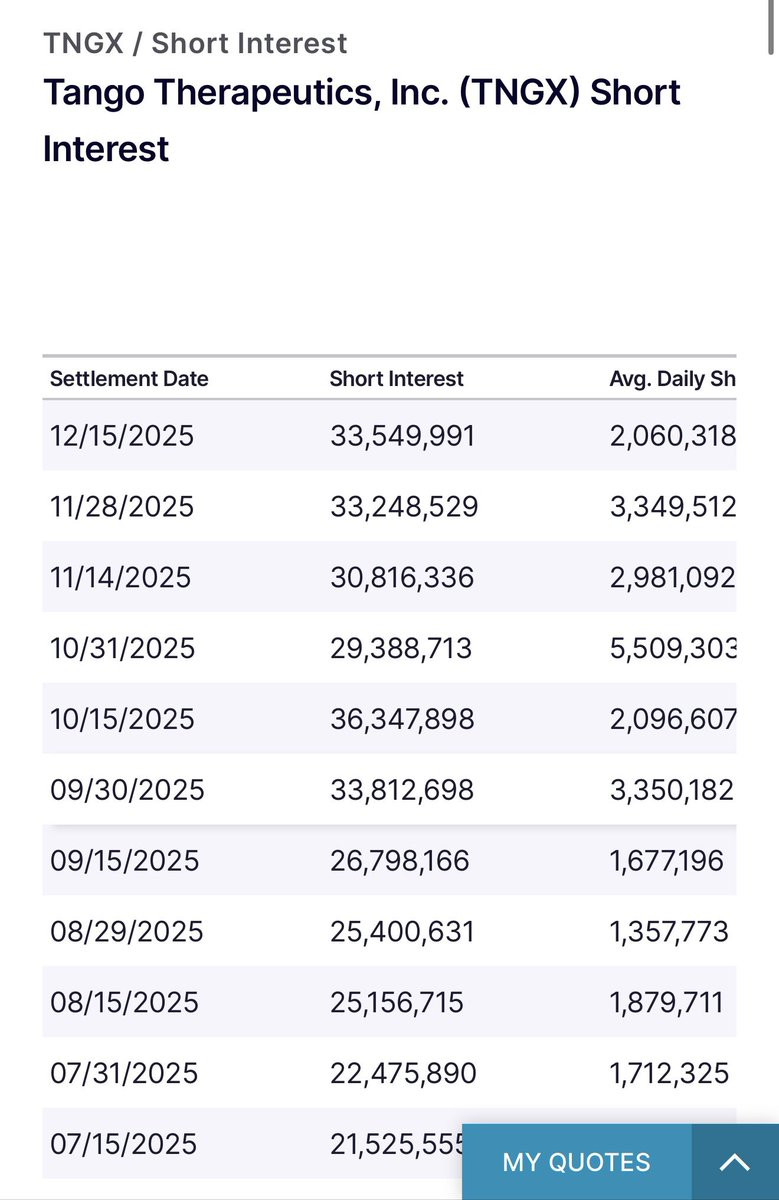Screen dimensions: 779x1200
Task: Sort by the Settlement Date column header
Action: [129, 379]
